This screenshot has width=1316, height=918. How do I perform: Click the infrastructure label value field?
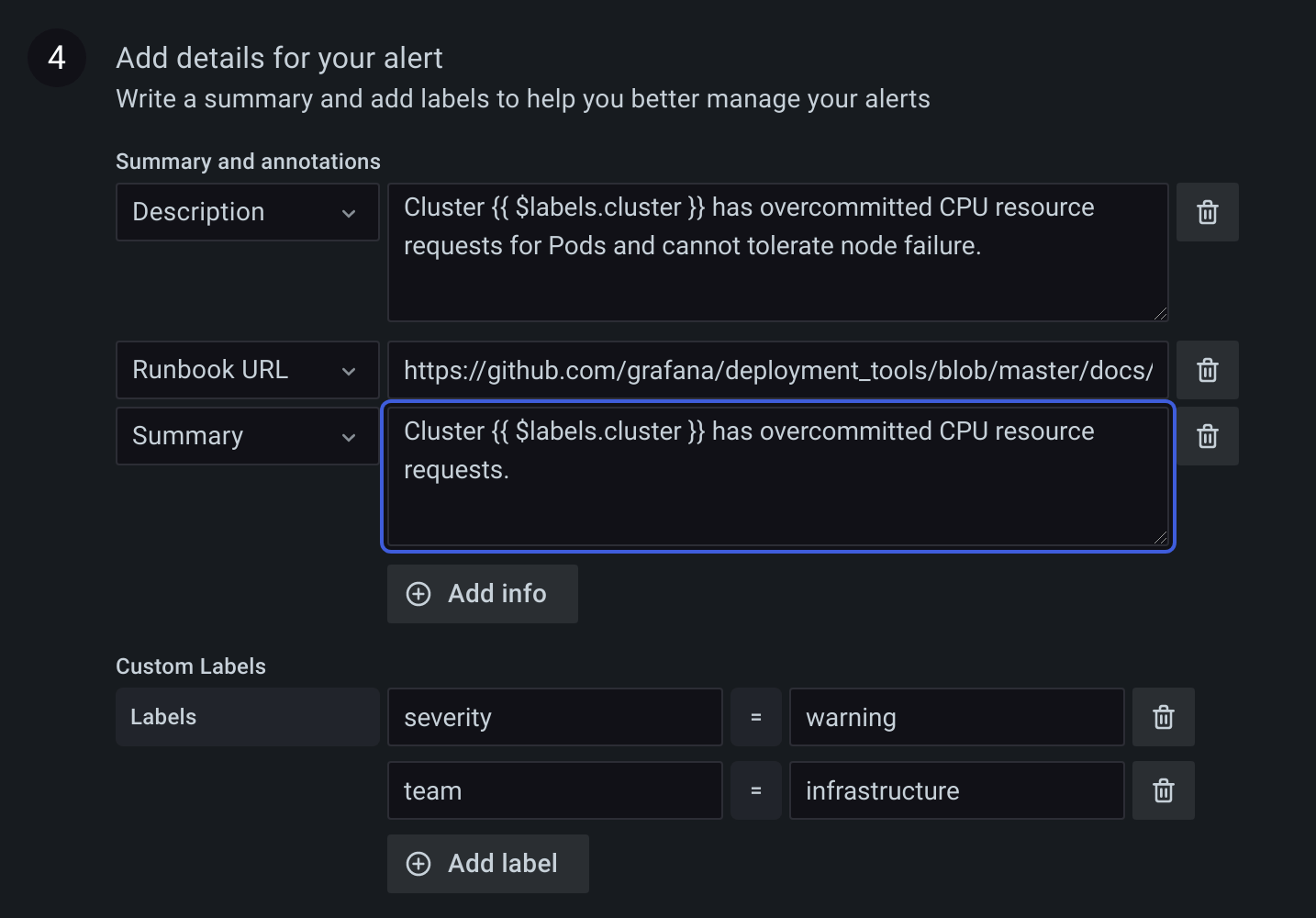956,790
